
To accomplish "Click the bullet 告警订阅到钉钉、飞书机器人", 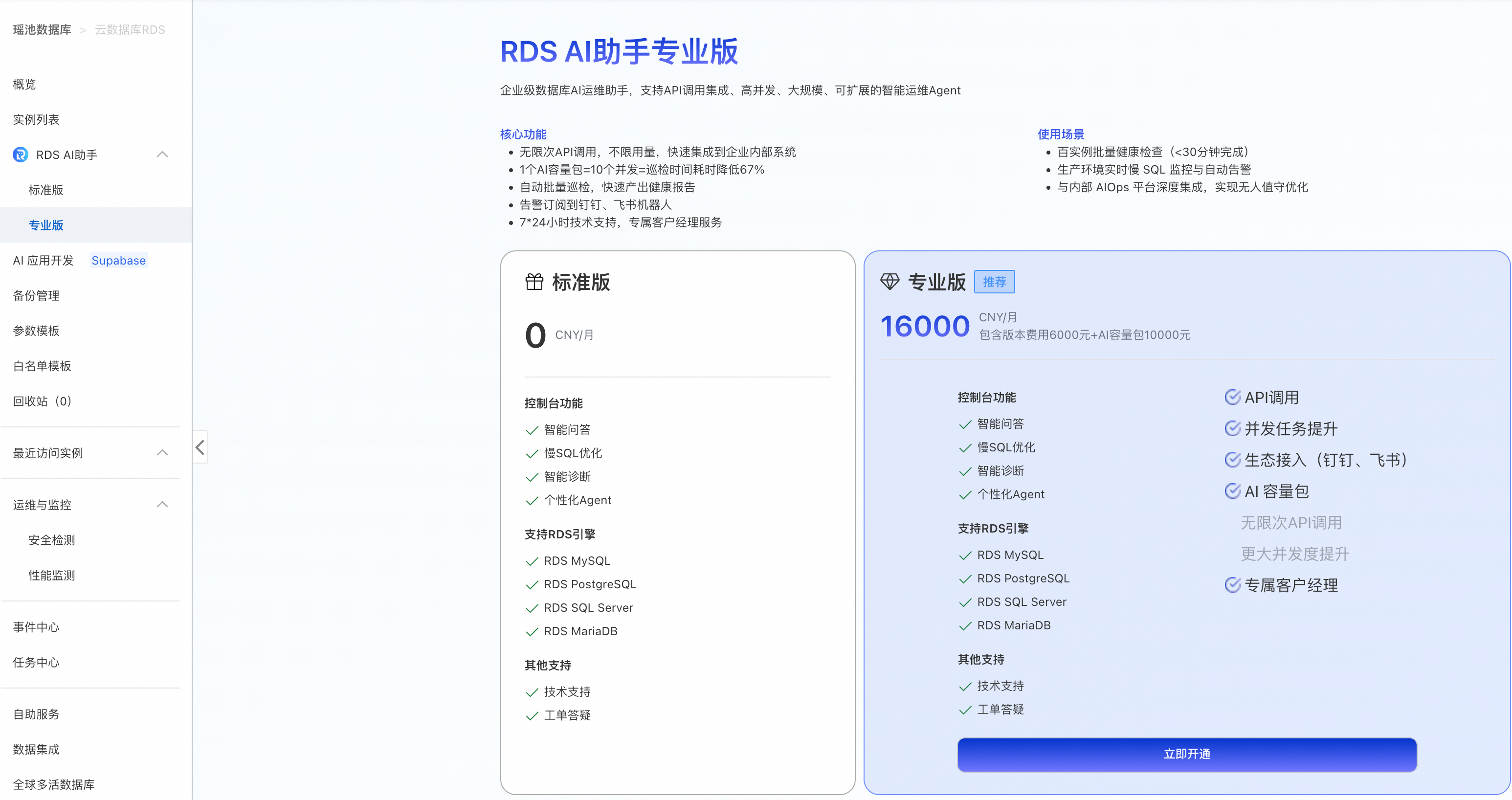I will tap(596, 205).
